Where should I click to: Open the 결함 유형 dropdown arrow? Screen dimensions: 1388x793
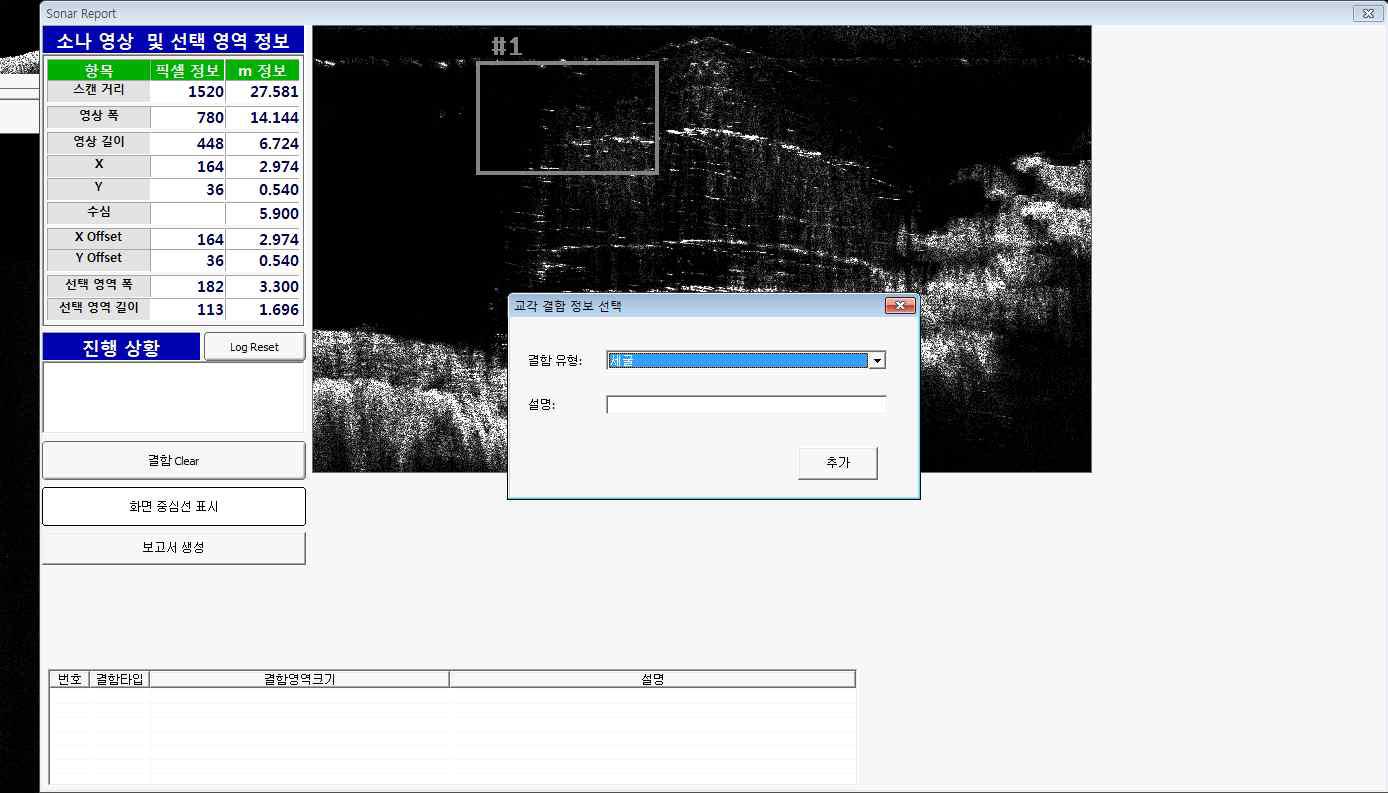click(x=877, y=361)
